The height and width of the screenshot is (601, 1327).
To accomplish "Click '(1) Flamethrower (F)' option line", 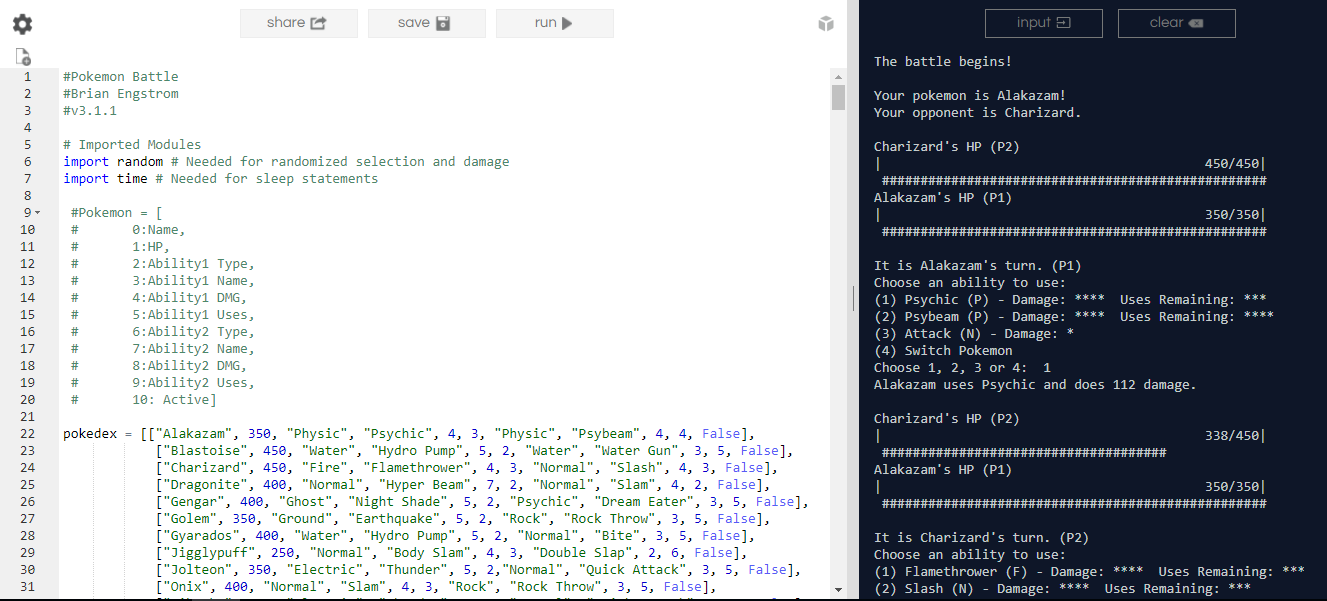I will click(1090, 572).
